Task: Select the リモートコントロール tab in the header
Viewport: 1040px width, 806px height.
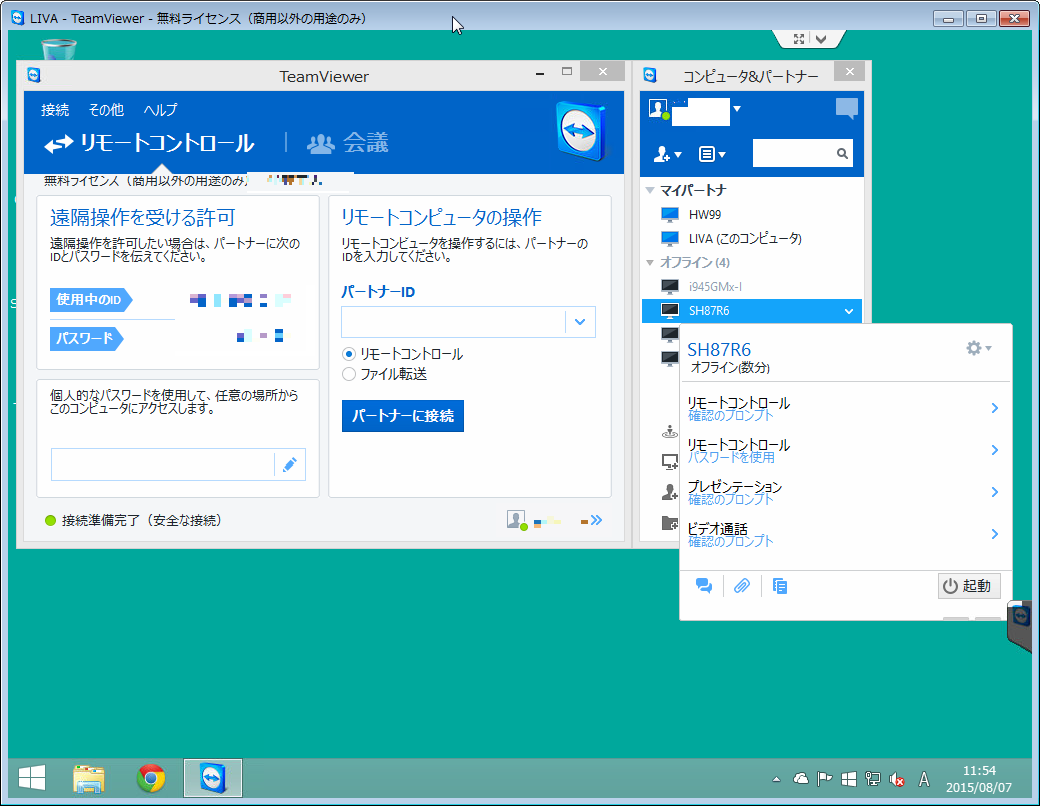Action: coord(149,143)
